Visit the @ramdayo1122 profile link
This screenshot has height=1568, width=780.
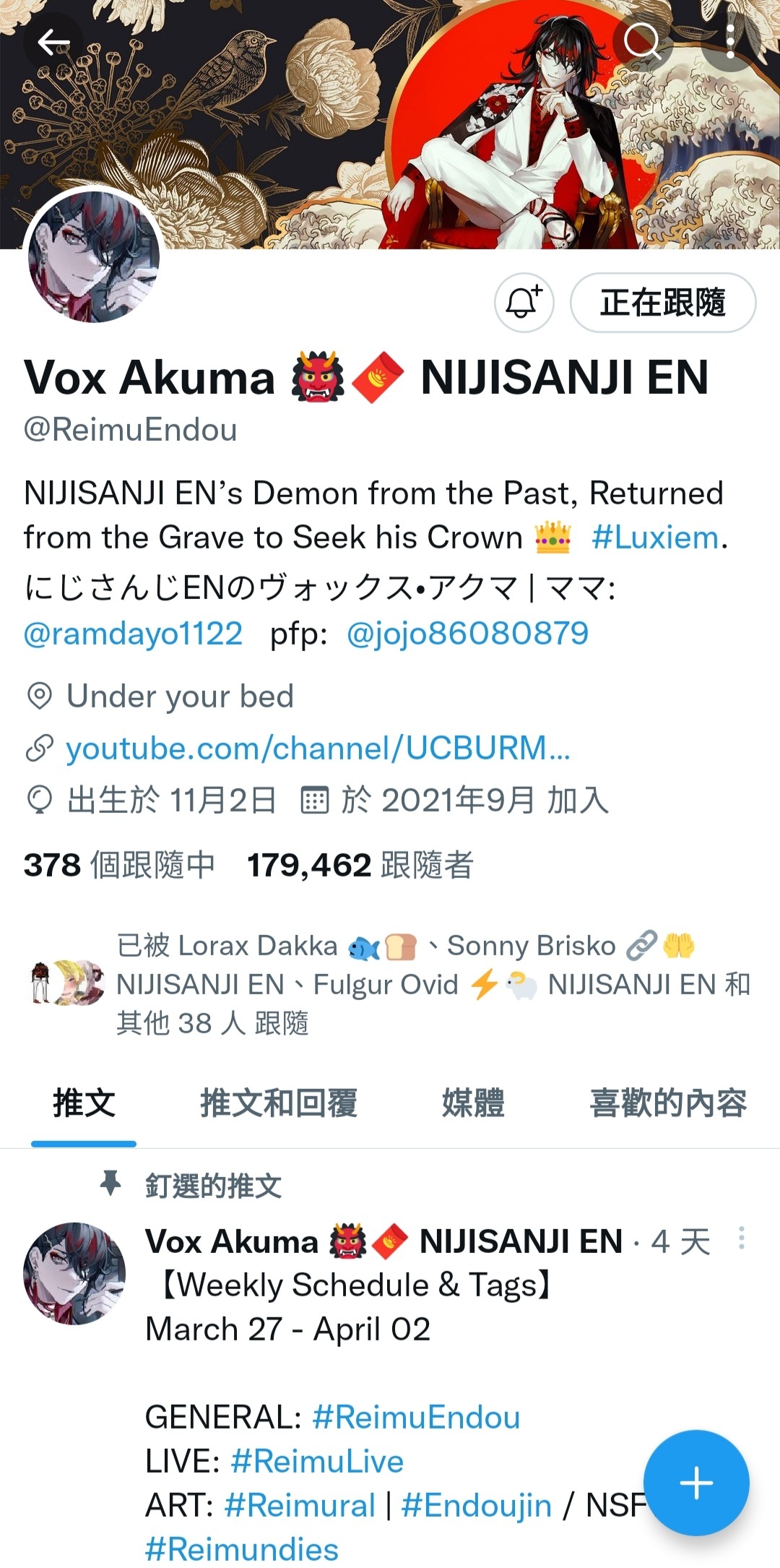(x=134, y=634)
